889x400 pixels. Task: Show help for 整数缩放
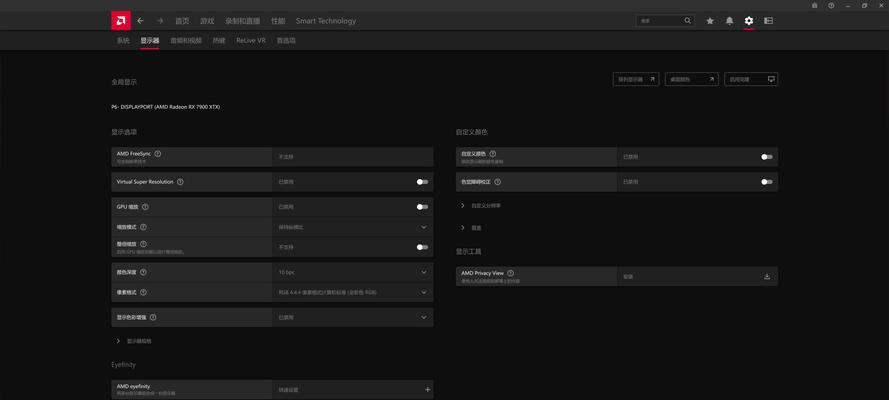point(143,244)
